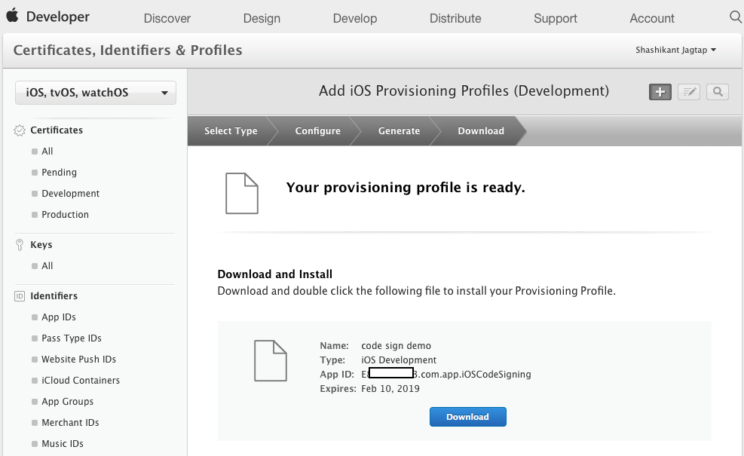Click the plus icon to add profile
Image resolution: width=744 pixels, height=456 pixels.
[660, 92]
